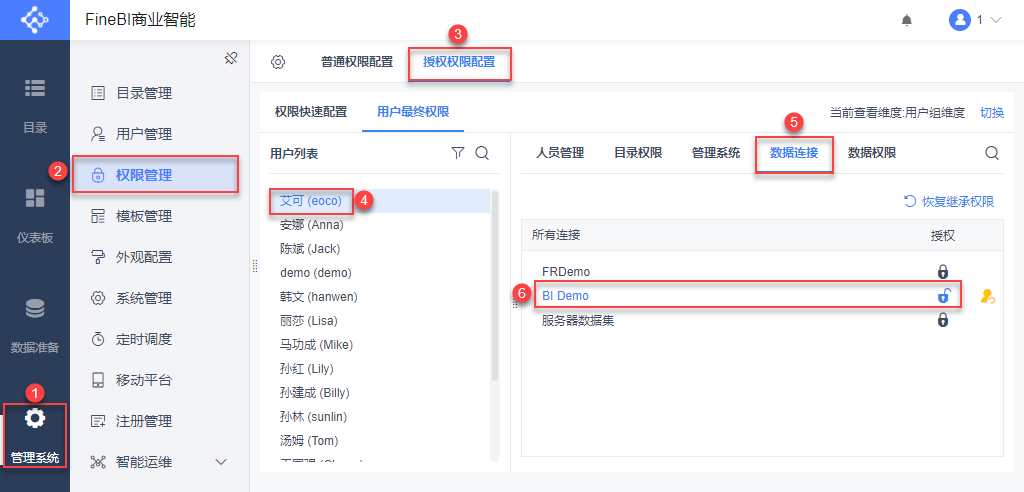Click the settings gear beside 普通权限配置

tap(278, 62)
